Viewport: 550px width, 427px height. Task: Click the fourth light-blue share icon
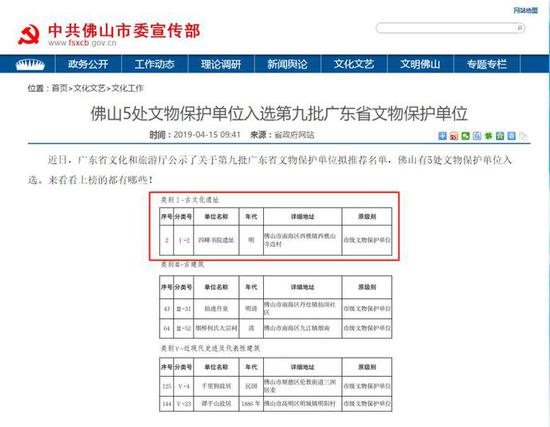477,136
